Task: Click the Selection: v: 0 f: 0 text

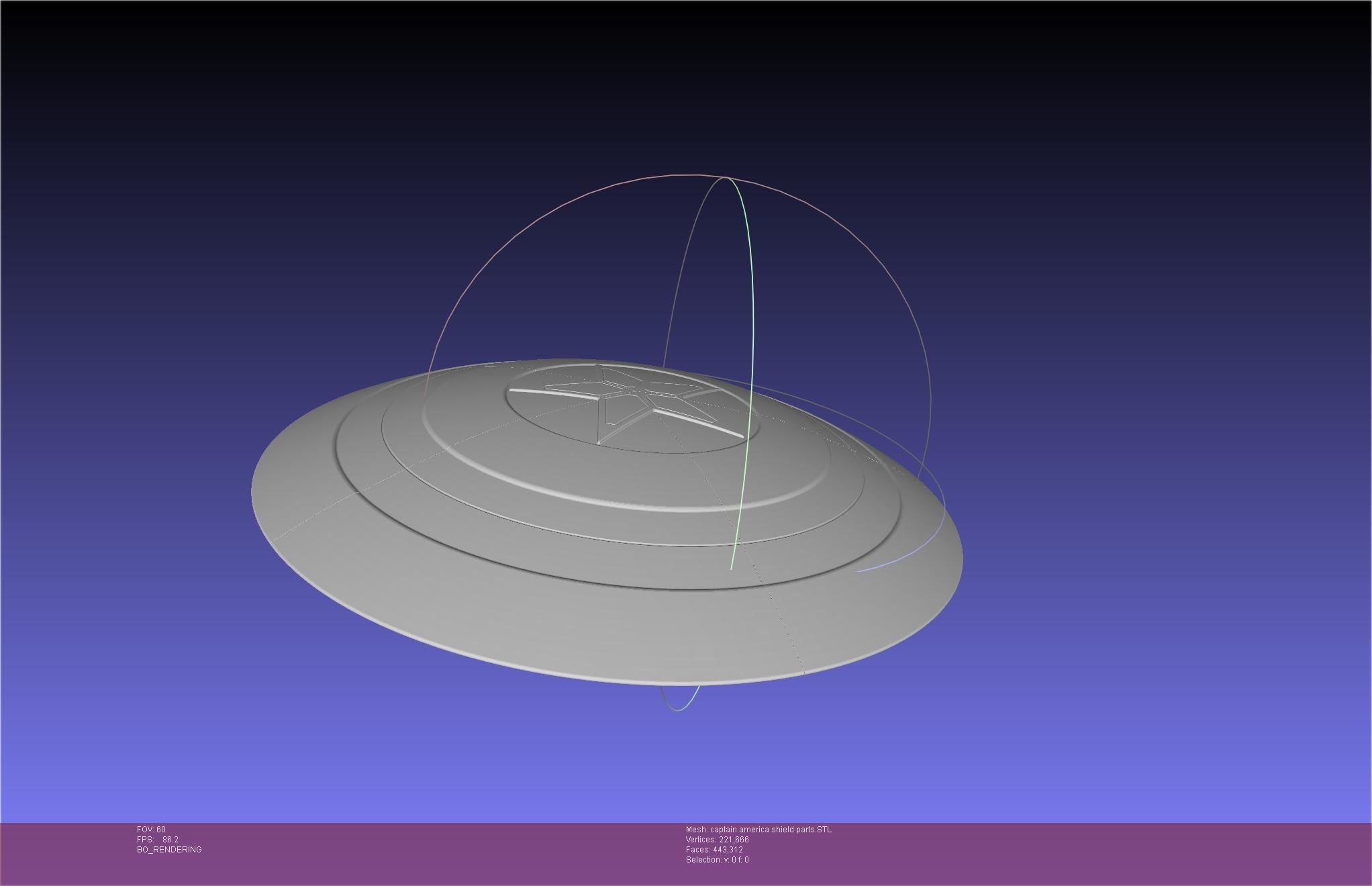Action: pyautogui.click(x=717, y=860)
